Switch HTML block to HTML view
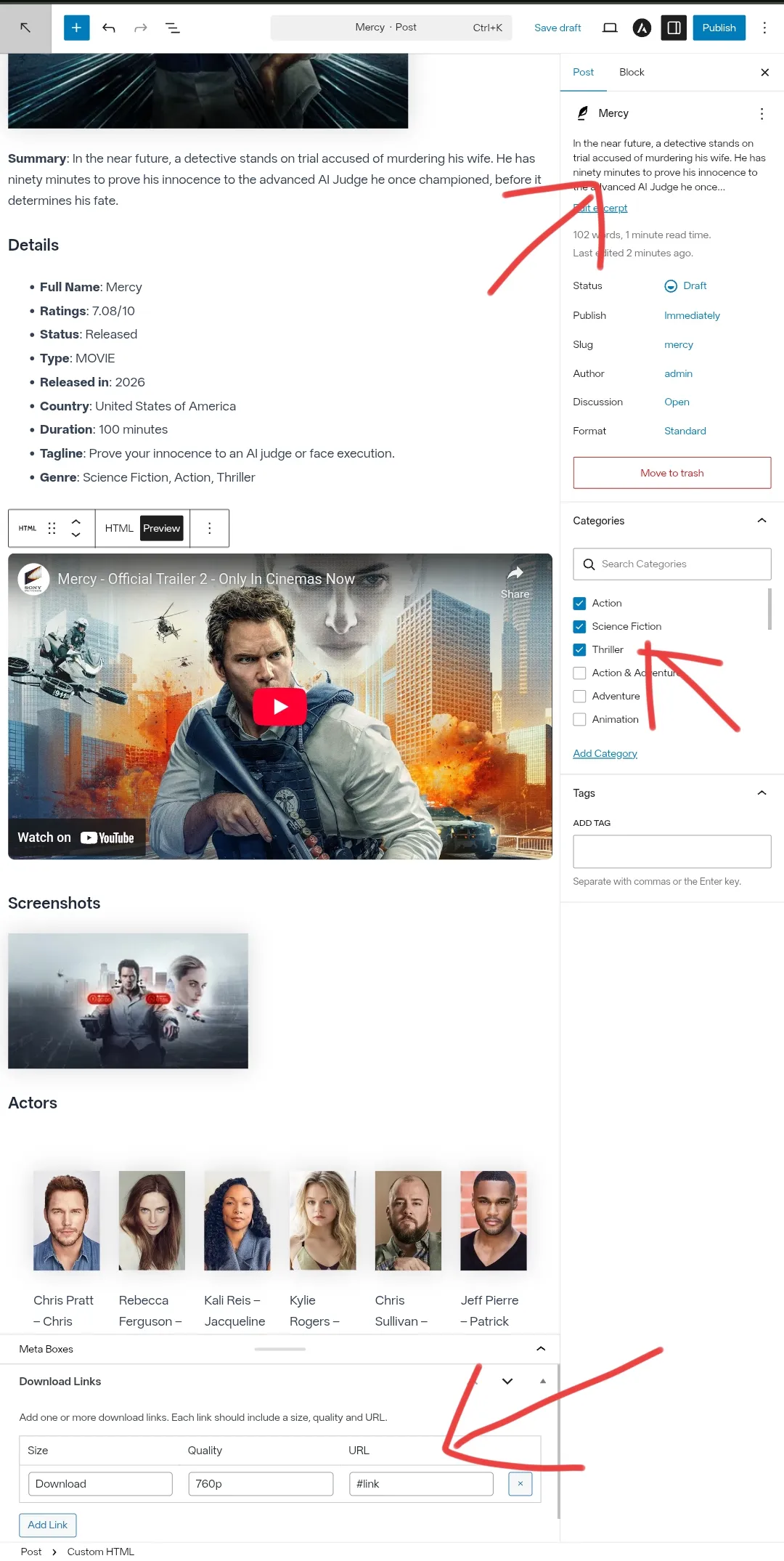Image resolution: width=784 pixels, height=1561 pixels. 119,528
